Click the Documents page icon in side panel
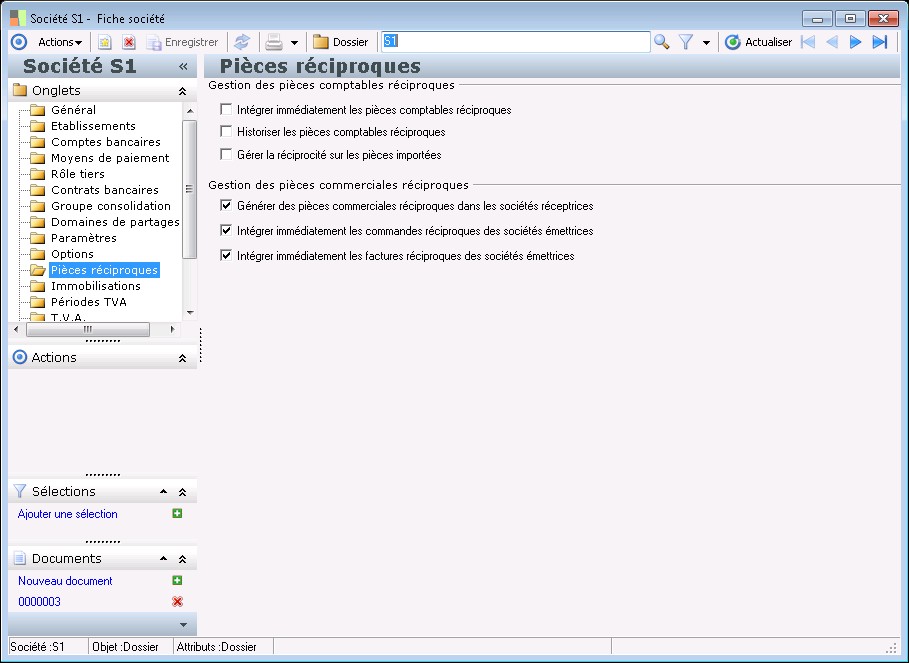This screenshot has width=909, height=663. (x=20, y=558)
